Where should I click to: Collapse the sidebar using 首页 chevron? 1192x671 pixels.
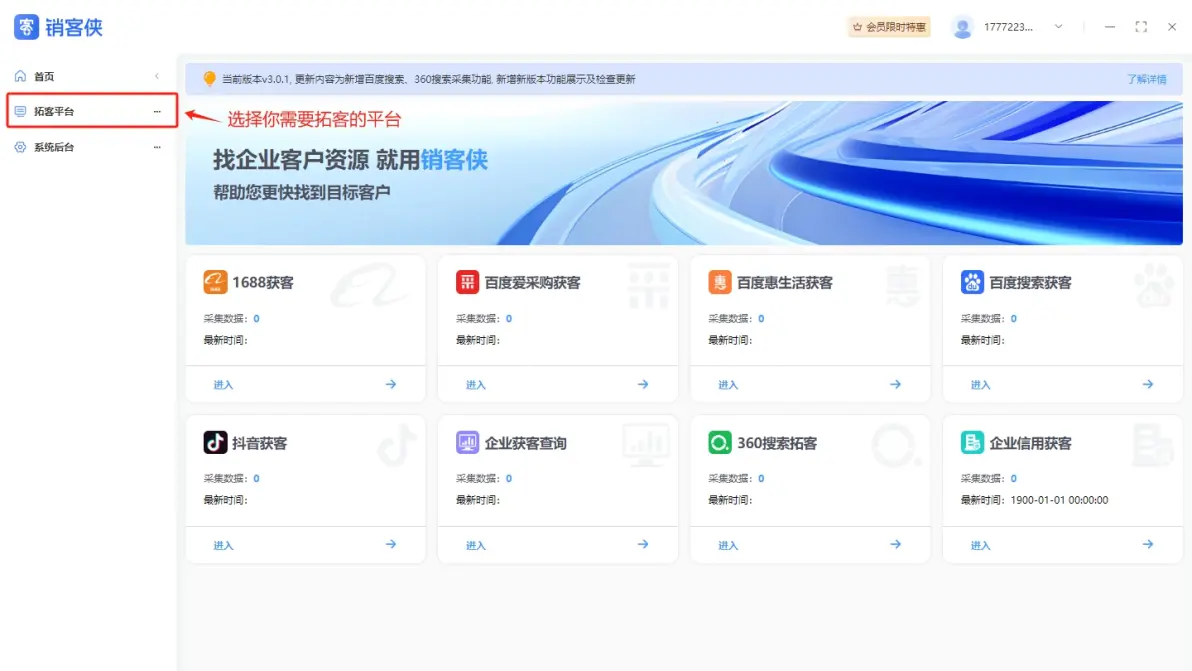[x=157, y=76]
